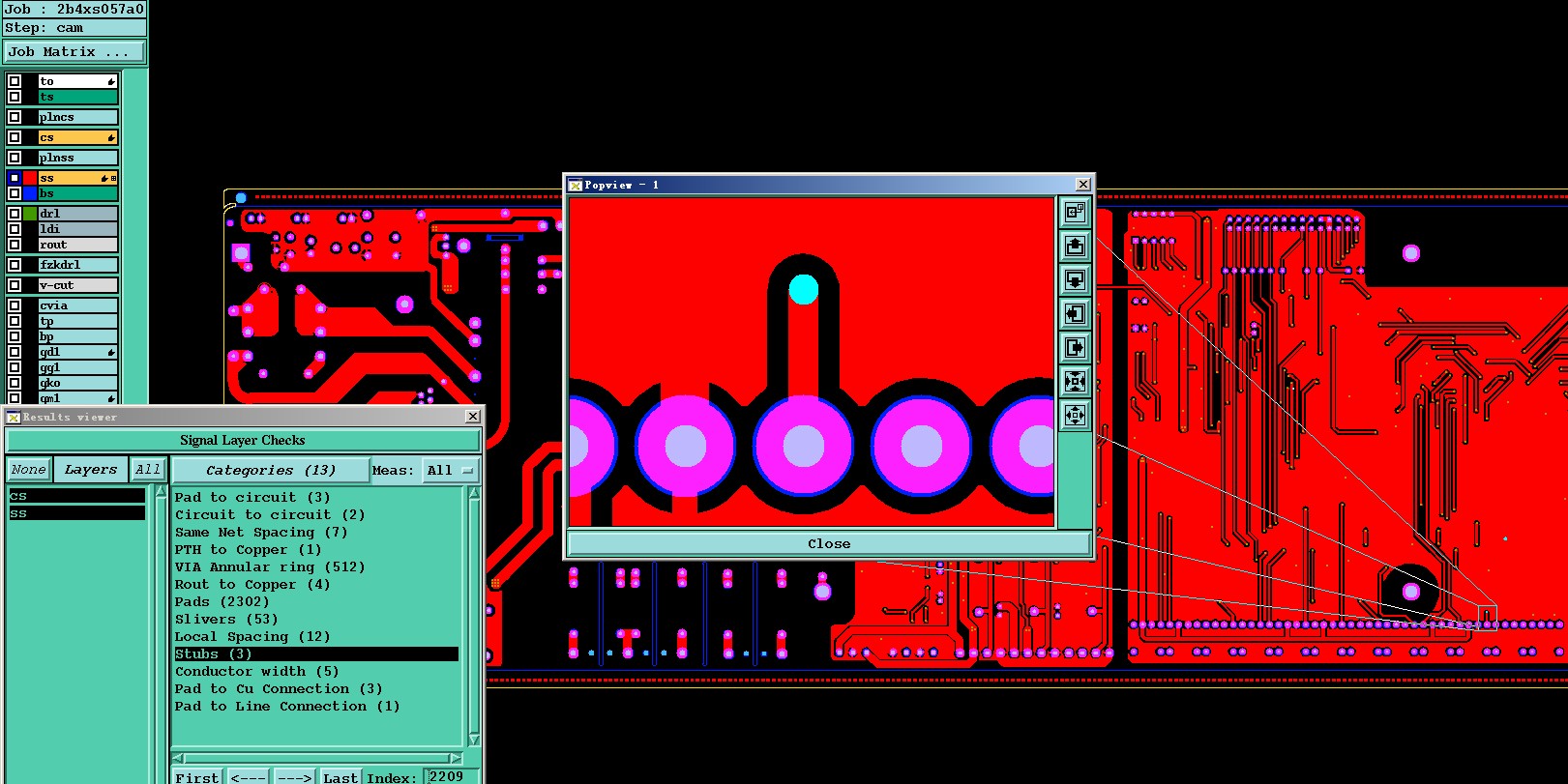Screen dimensions: 1568x784
Task: Toggle display checkbox for layer 'plncs'
Action: [15, 117]
